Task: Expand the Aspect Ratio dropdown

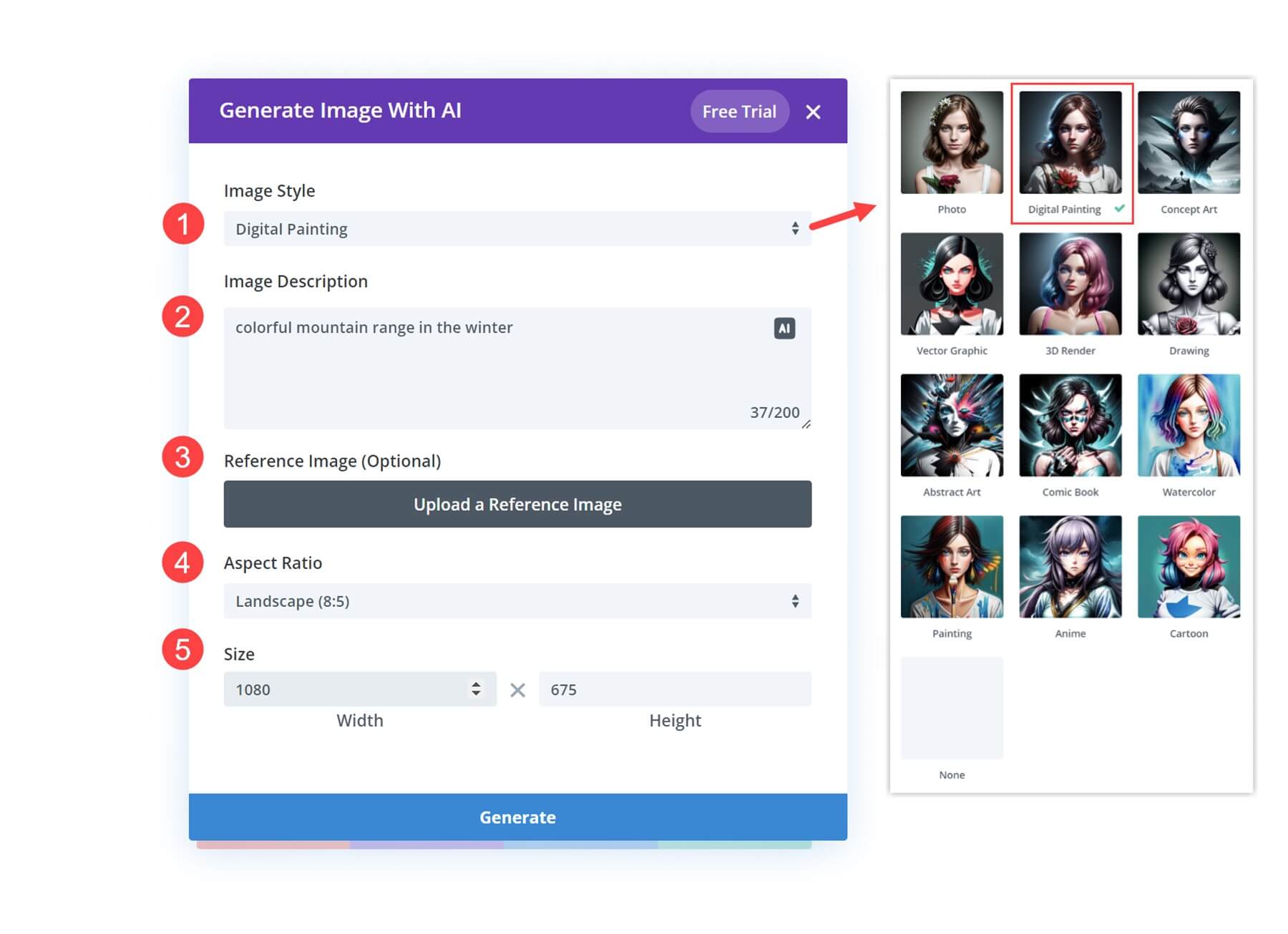Action: [x=517, y=600]
